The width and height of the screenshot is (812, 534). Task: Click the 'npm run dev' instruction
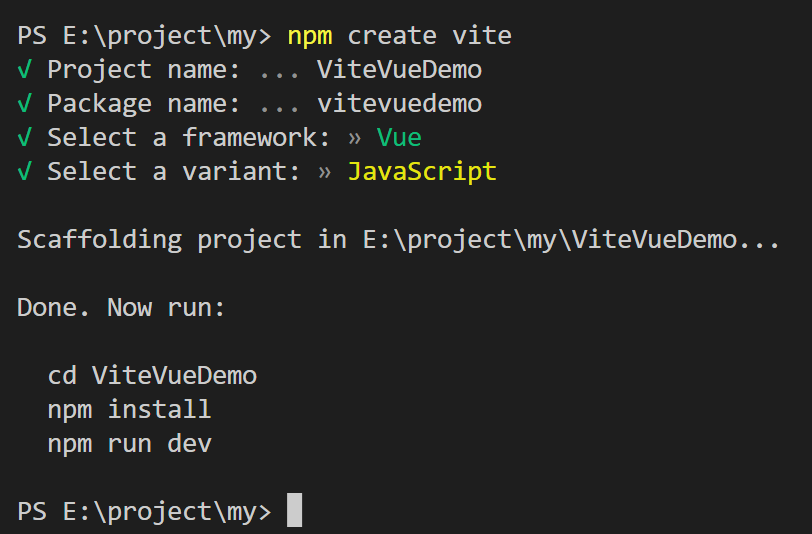point(129,444)
